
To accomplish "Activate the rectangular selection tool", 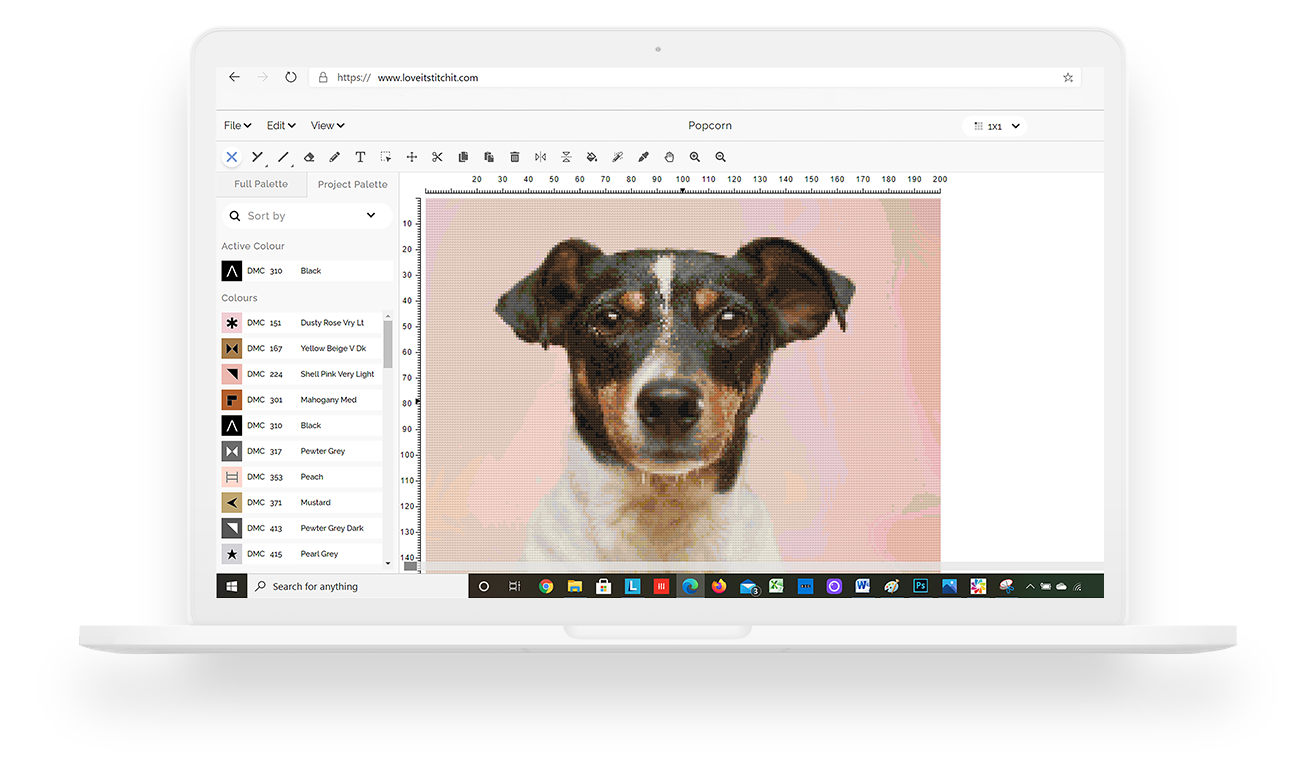I will pos(386,157).
